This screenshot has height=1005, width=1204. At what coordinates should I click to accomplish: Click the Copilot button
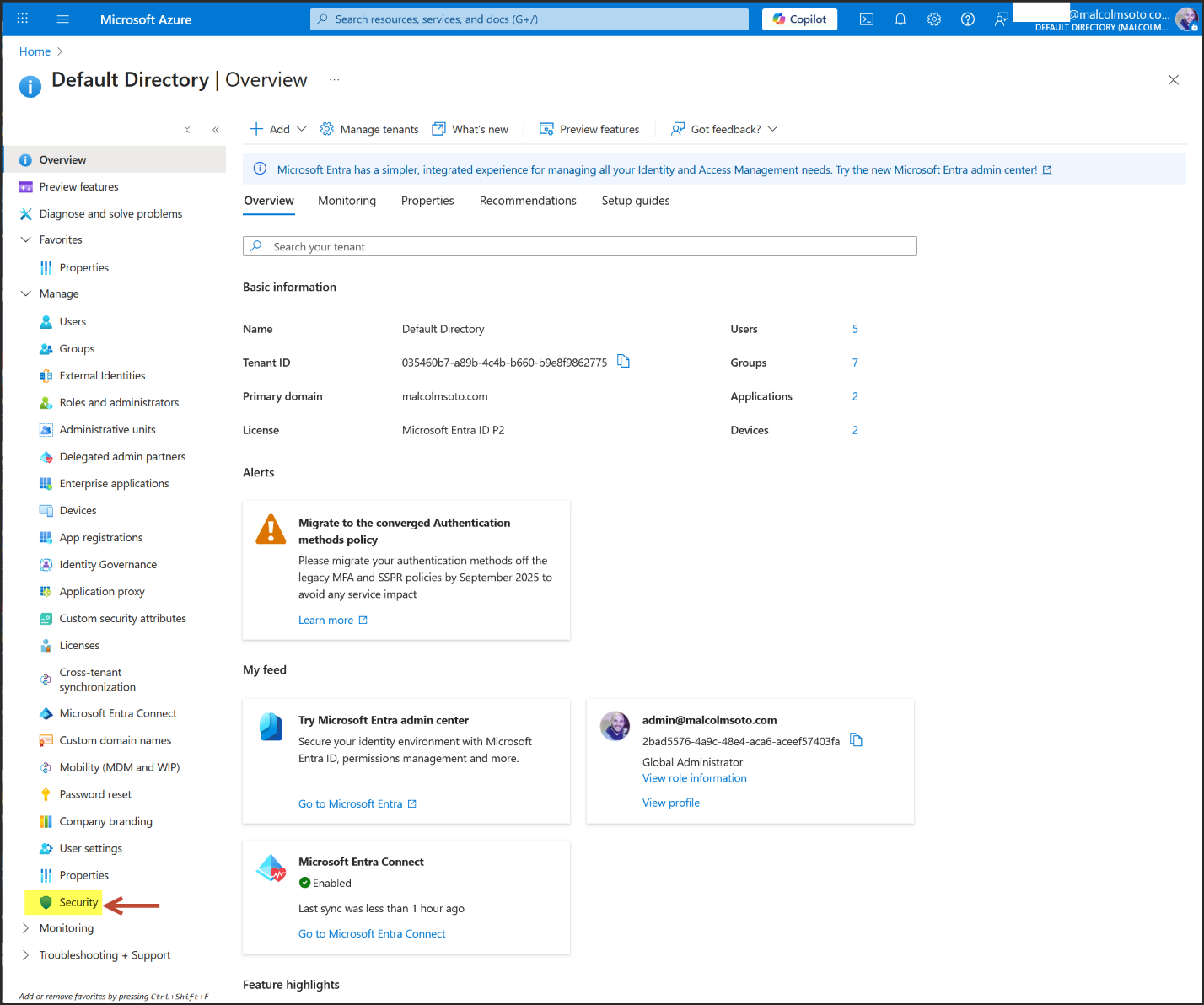click(799, 19)
